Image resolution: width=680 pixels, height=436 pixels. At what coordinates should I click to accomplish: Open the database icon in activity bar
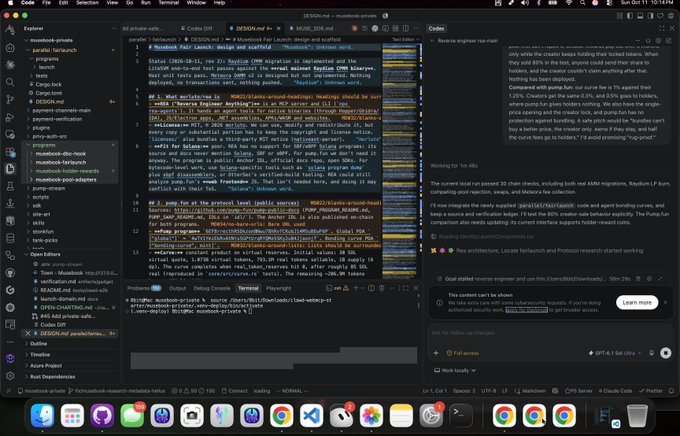(x=10, y=238)
